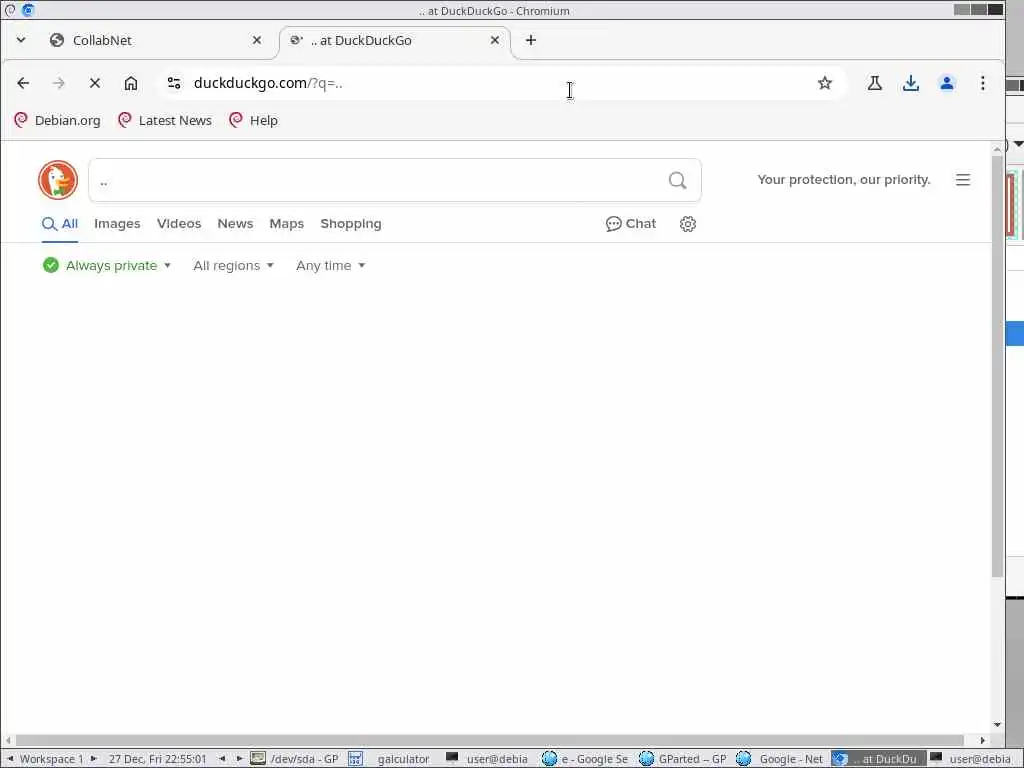Switch to News results
Viewport: 1024px width, 768px height.
point(235,224)
